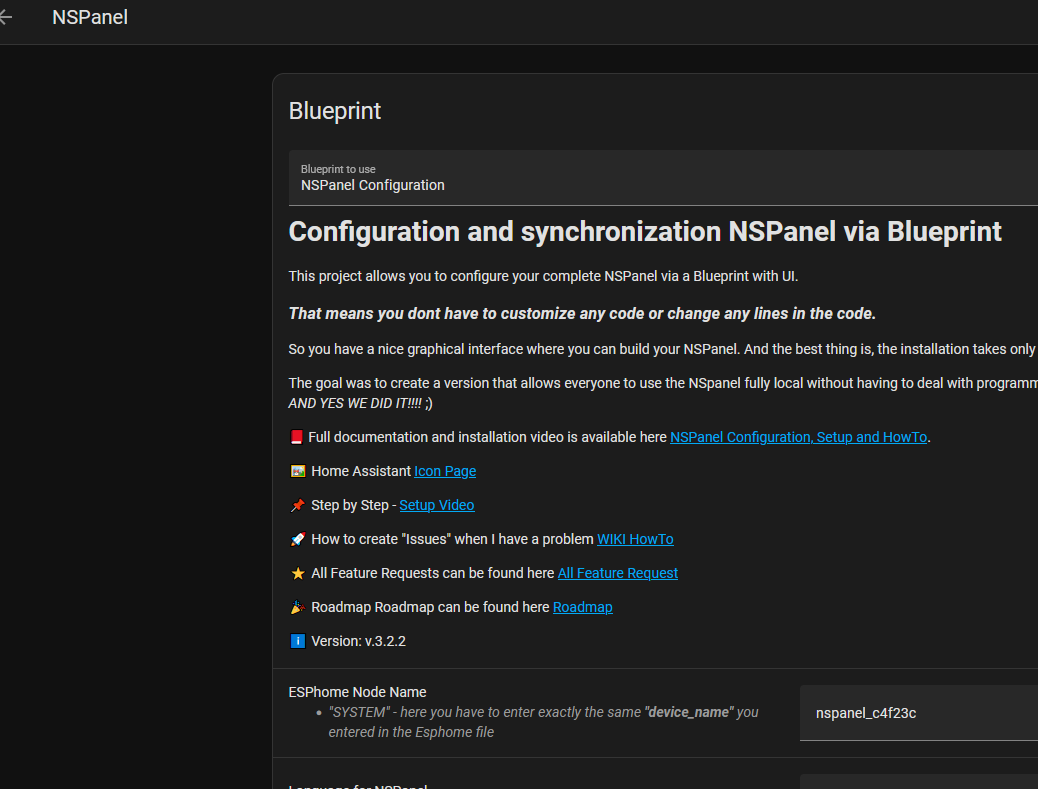Open the WIKI HowTo link
This screenshot has height=789, width=1038.
tap(635, 538)
